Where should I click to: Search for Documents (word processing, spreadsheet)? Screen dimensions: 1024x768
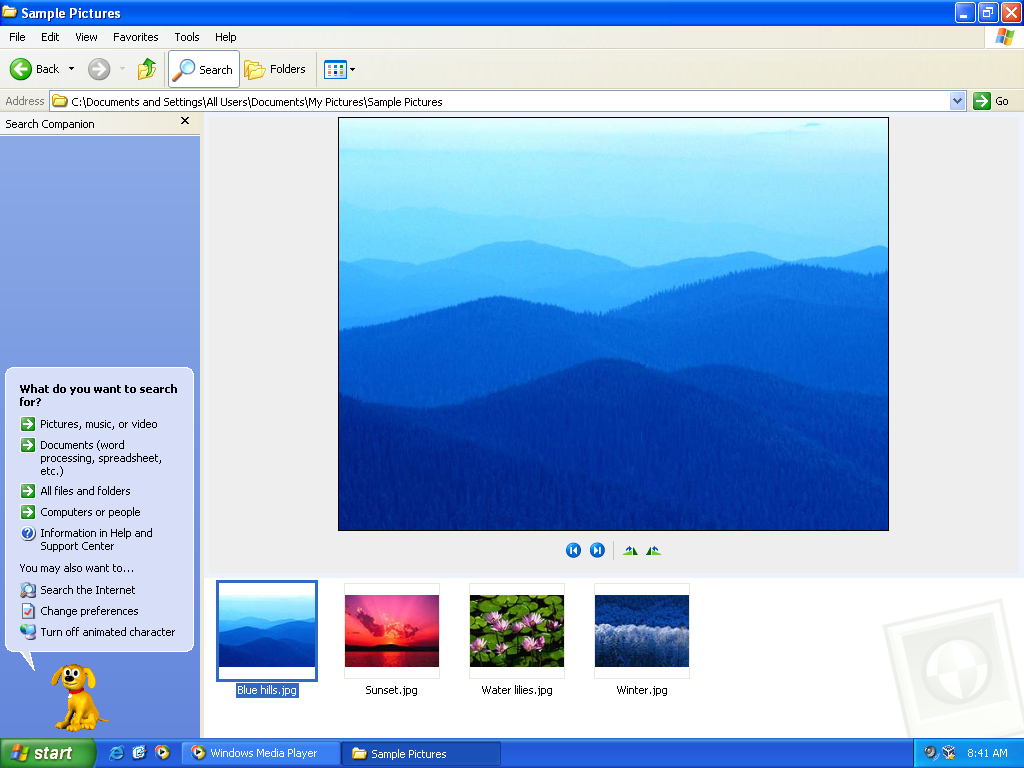point(101,458)
